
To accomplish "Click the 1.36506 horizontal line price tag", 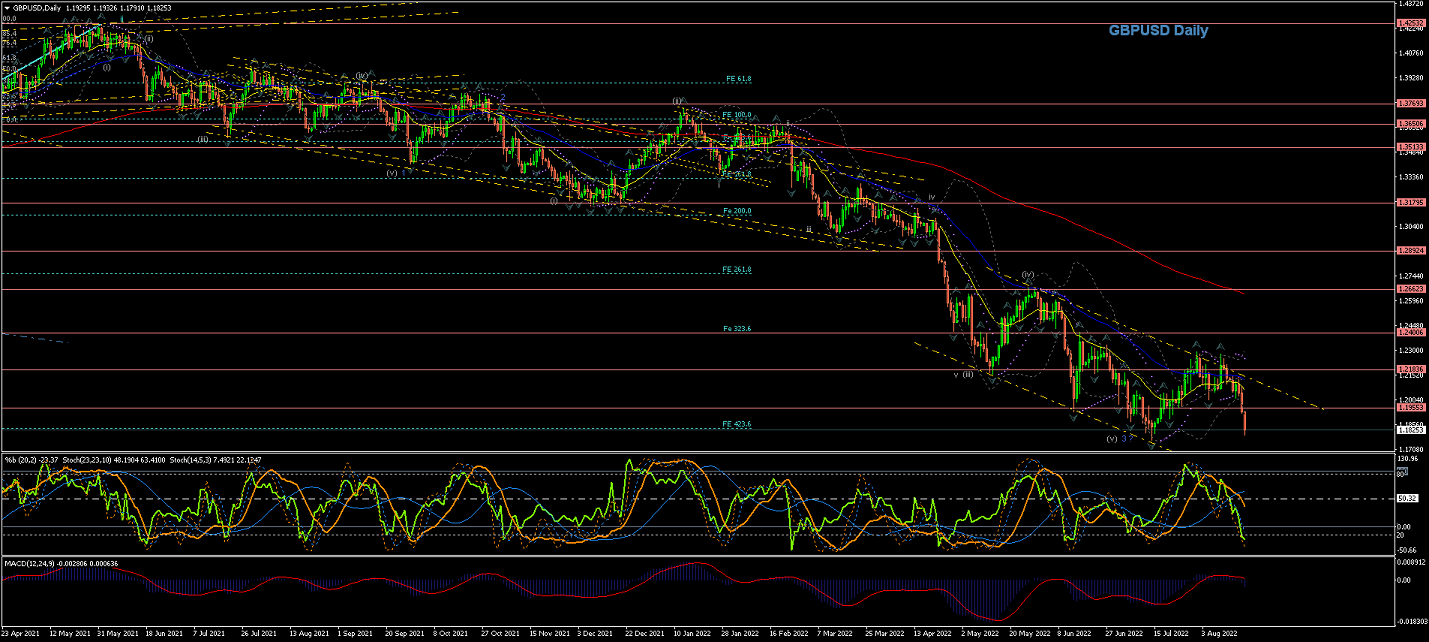I will tap(1412, 124).
